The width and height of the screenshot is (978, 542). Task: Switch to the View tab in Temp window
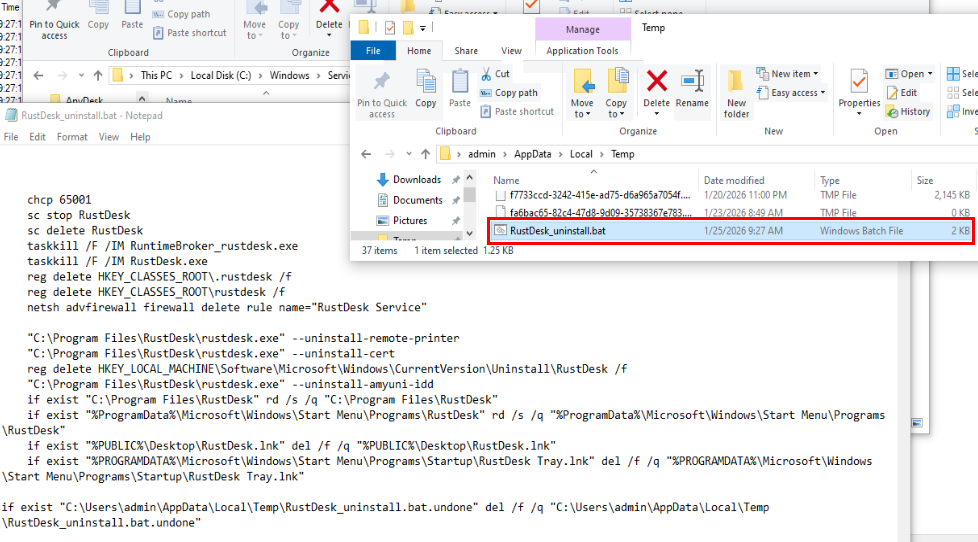[x=511, y=51]
